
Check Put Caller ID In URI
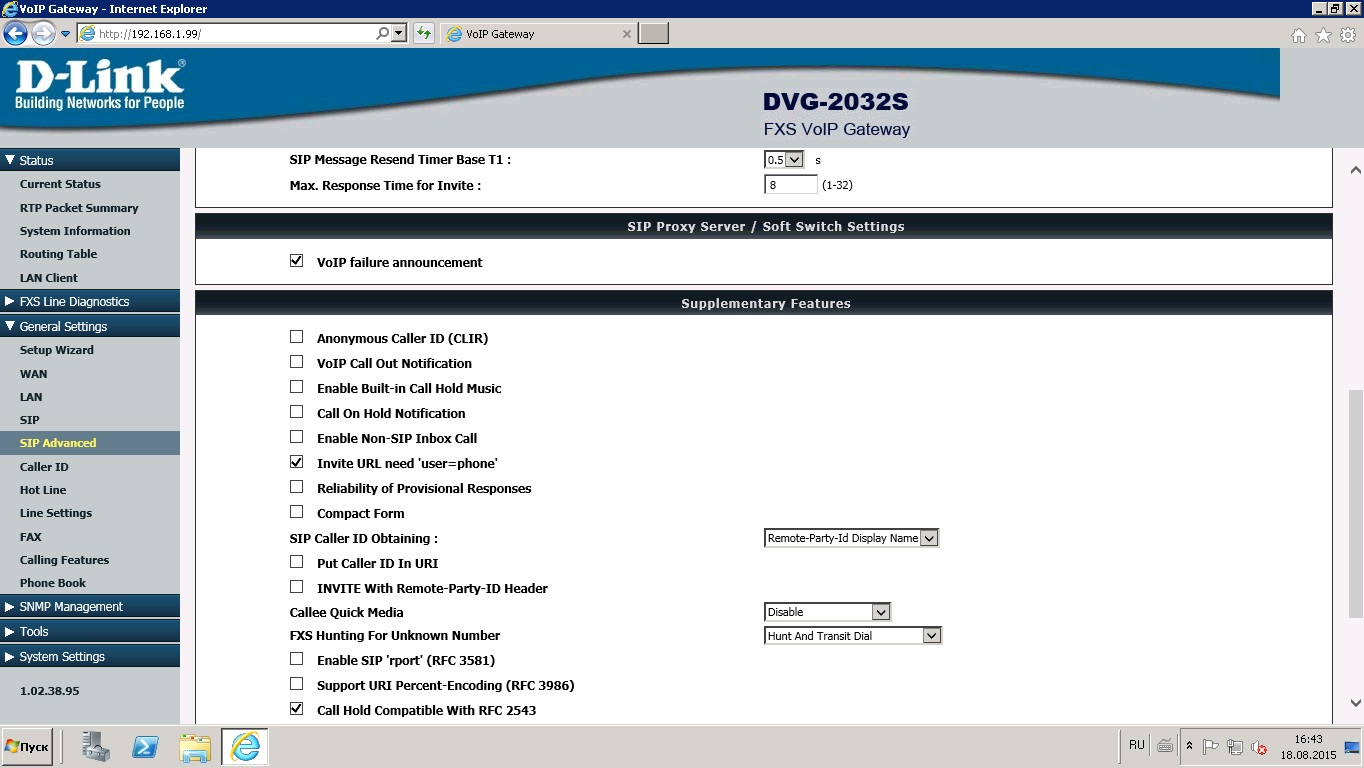(296, 562)
